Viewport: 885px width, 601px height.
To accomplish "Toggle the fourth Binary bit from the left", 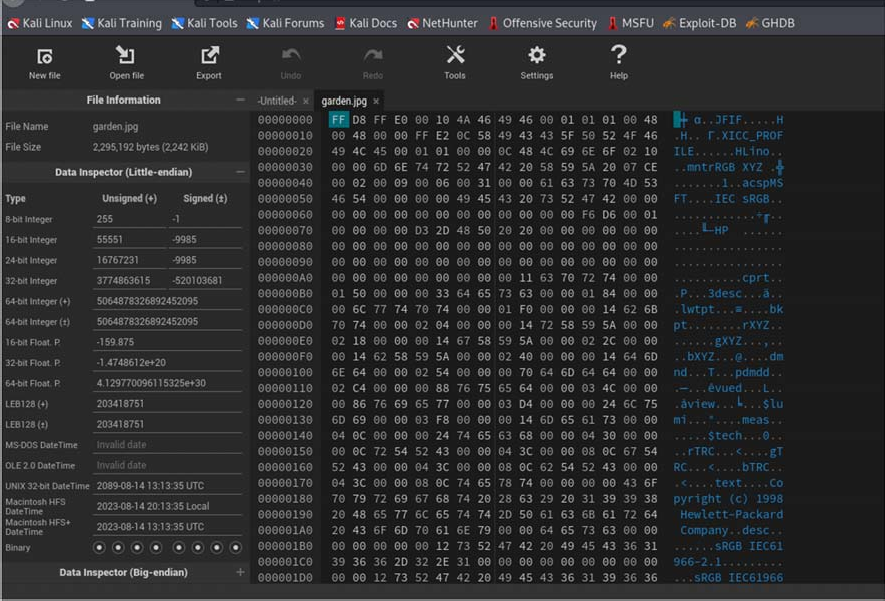I will [x=156, y=548].
